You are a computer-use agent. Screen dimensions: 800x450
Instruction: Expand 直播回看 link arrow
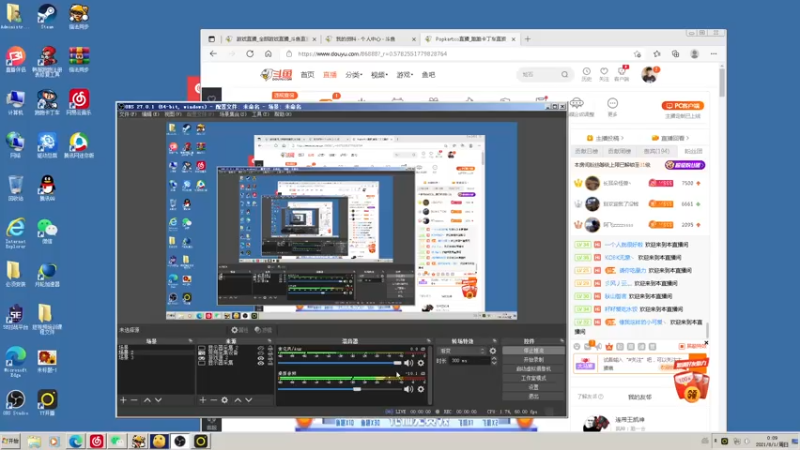point(688,138)
